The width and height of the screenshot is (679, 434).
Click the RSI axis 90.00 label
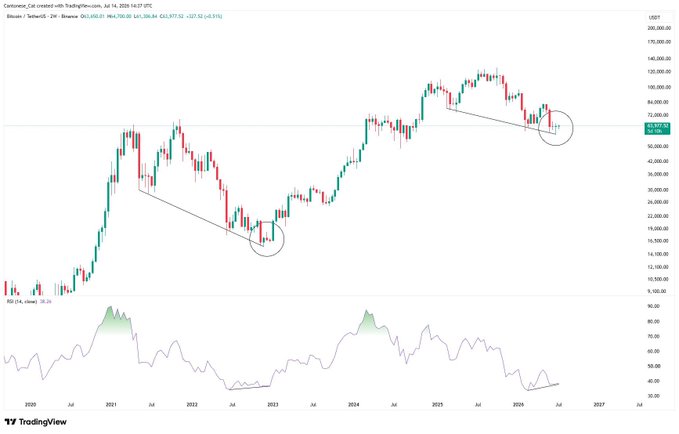[x=653, y=306]
